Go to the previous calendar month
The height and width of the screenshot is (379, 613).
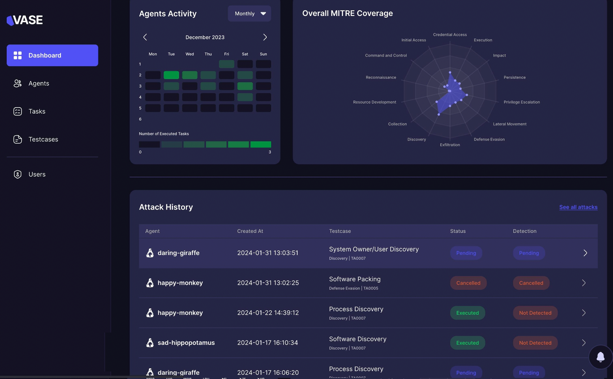pyautogui.click(x=145, y=37)
